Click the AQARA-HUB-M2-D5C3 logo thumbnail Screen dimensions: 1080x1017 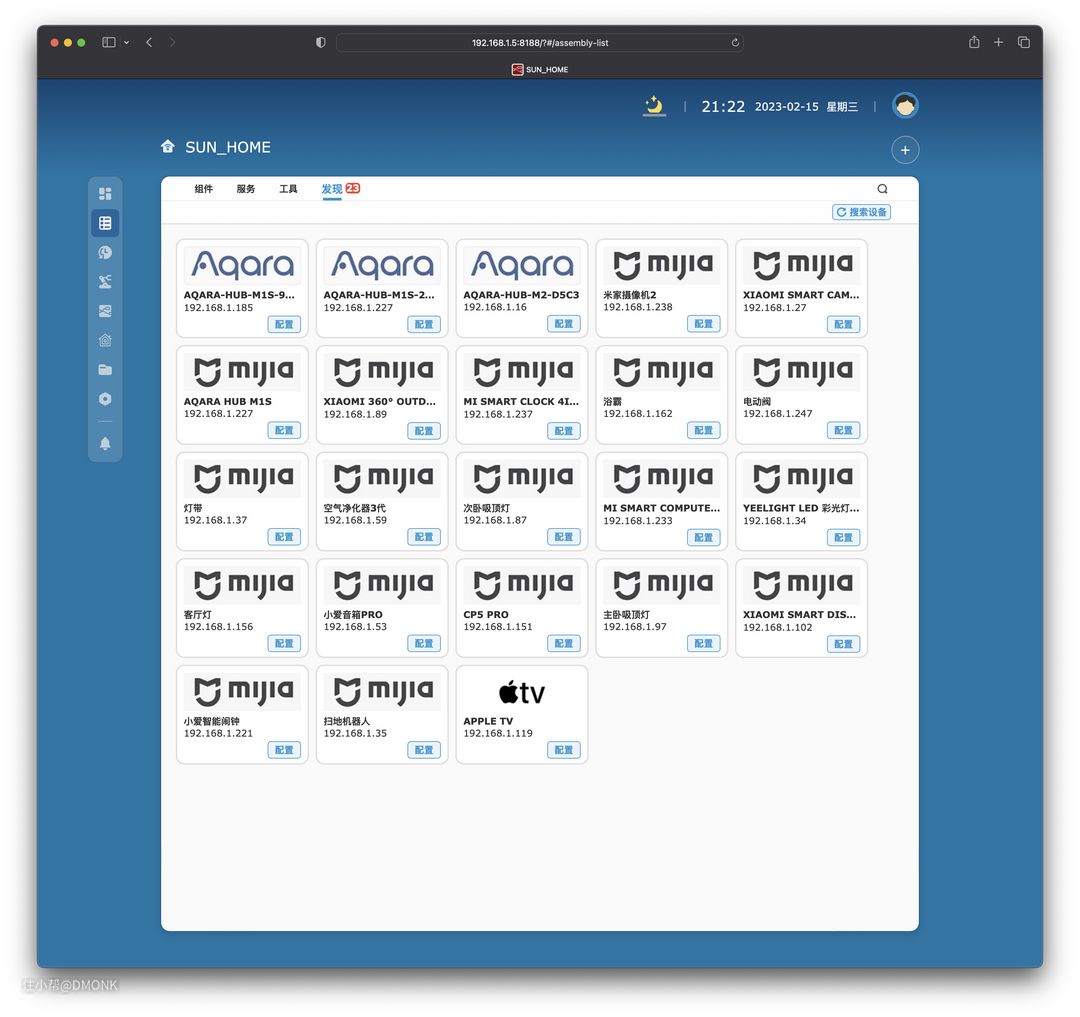point(522,265)
